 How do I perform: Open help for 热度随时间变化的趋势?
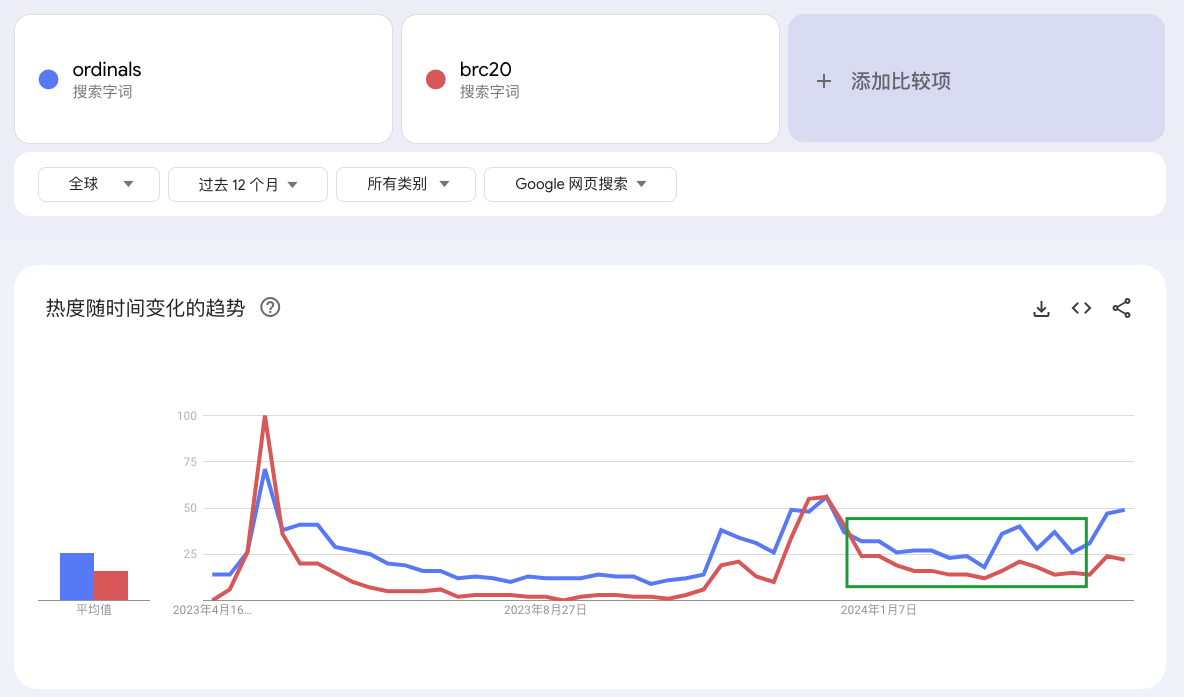pyautogui.click(x=270, y=308)
